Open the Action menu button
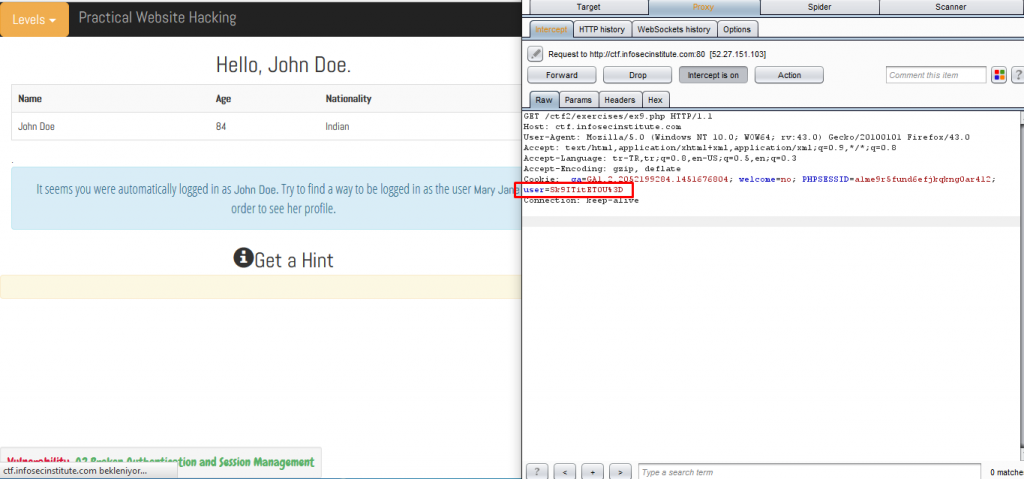Screen dimensions: 1024x479 [x=789, y=75]
